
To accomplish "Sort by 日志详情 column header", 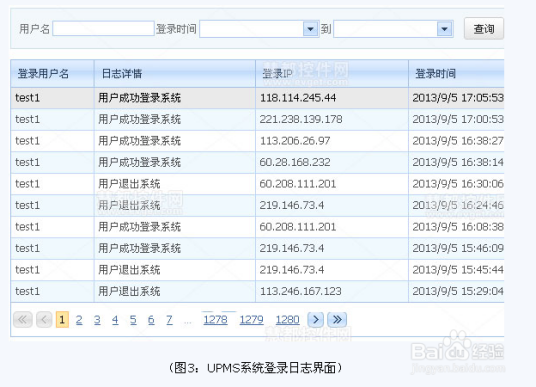I will tap(175, 74).
